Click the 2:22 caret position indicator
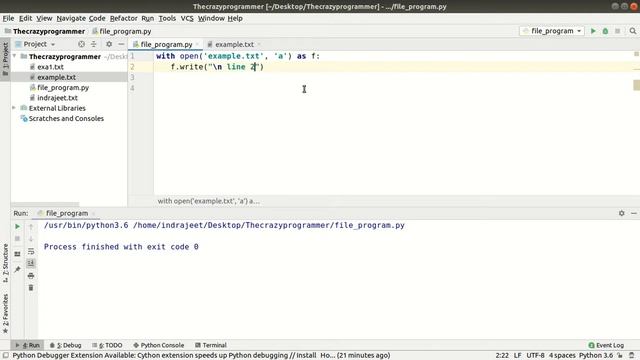640x360 pixels. tap(502, 356)
